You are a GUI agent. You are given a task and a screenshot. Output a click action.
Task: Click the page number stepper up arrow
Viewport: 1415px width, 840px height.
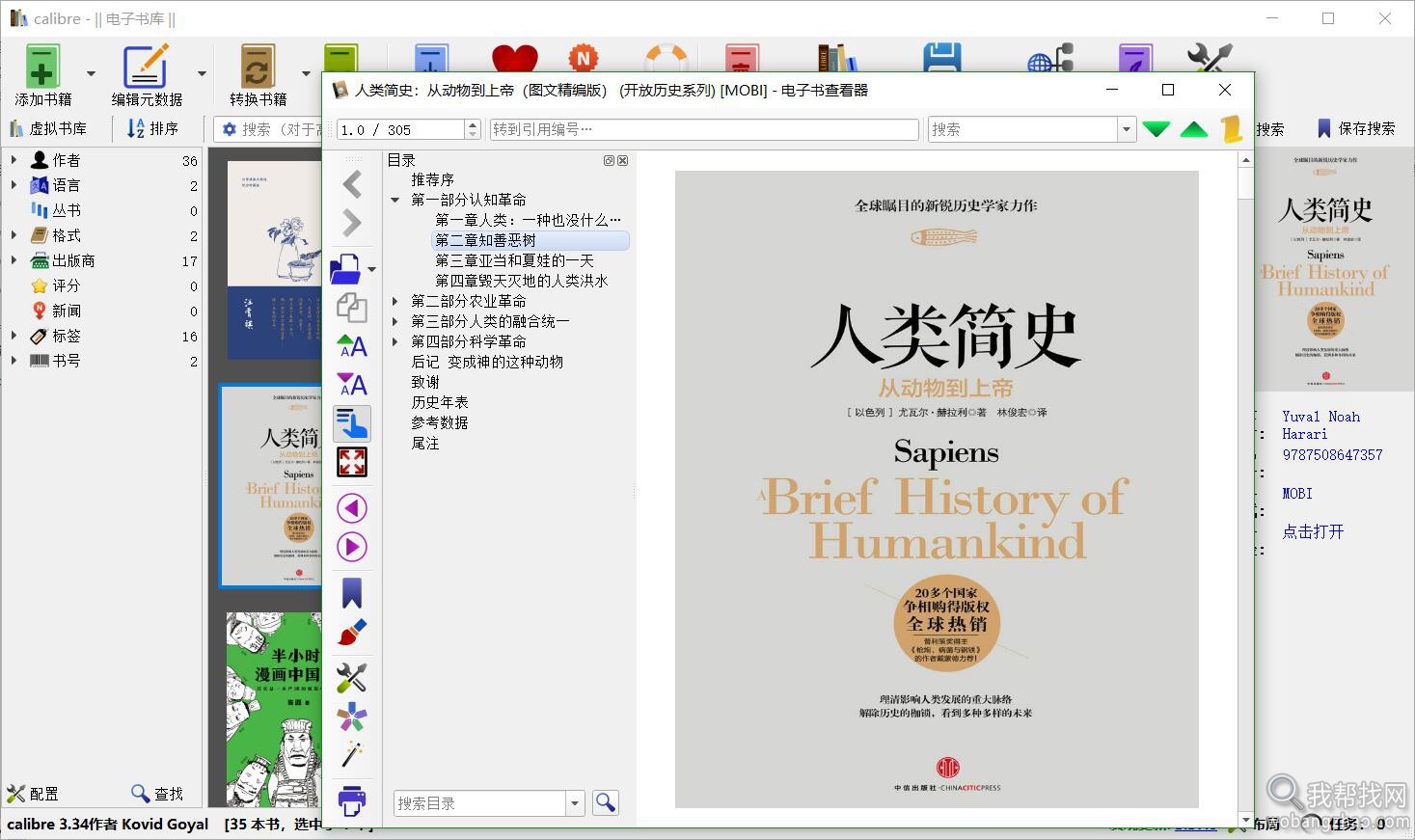pyautogui.click(x=473, y=123)
